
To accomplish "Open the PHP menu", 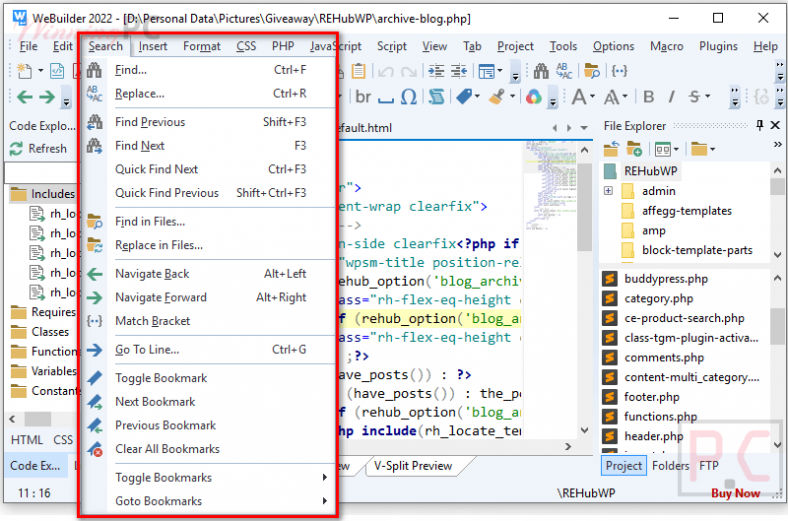I will pos(283,46).
